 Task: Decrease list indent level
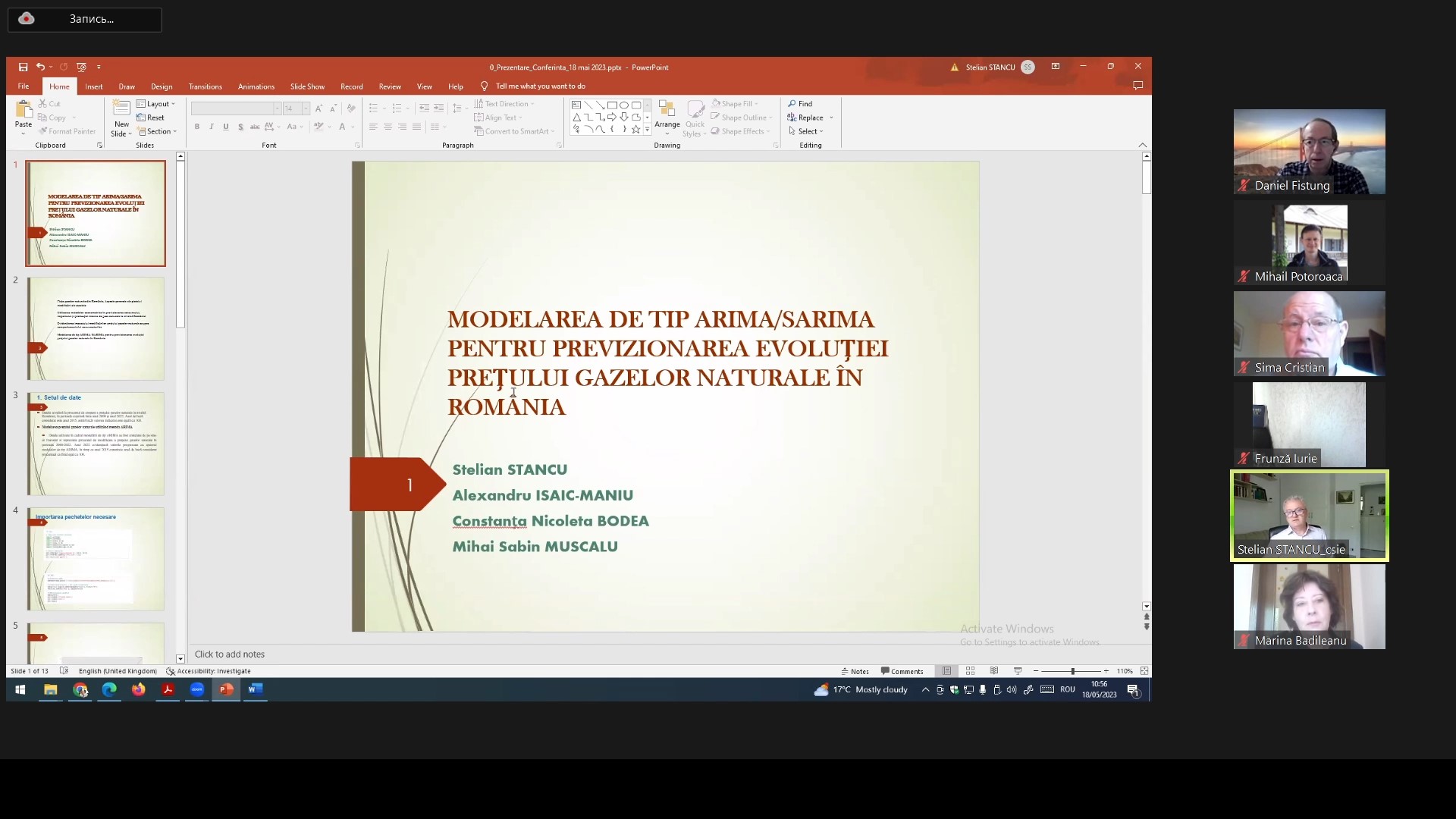click(x=424, y=108)
